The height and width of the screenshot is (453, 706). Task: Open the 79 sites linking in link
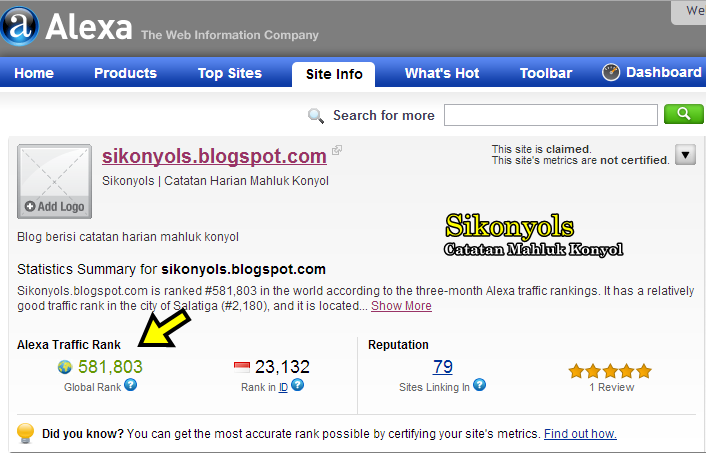(x=443, y=367)
